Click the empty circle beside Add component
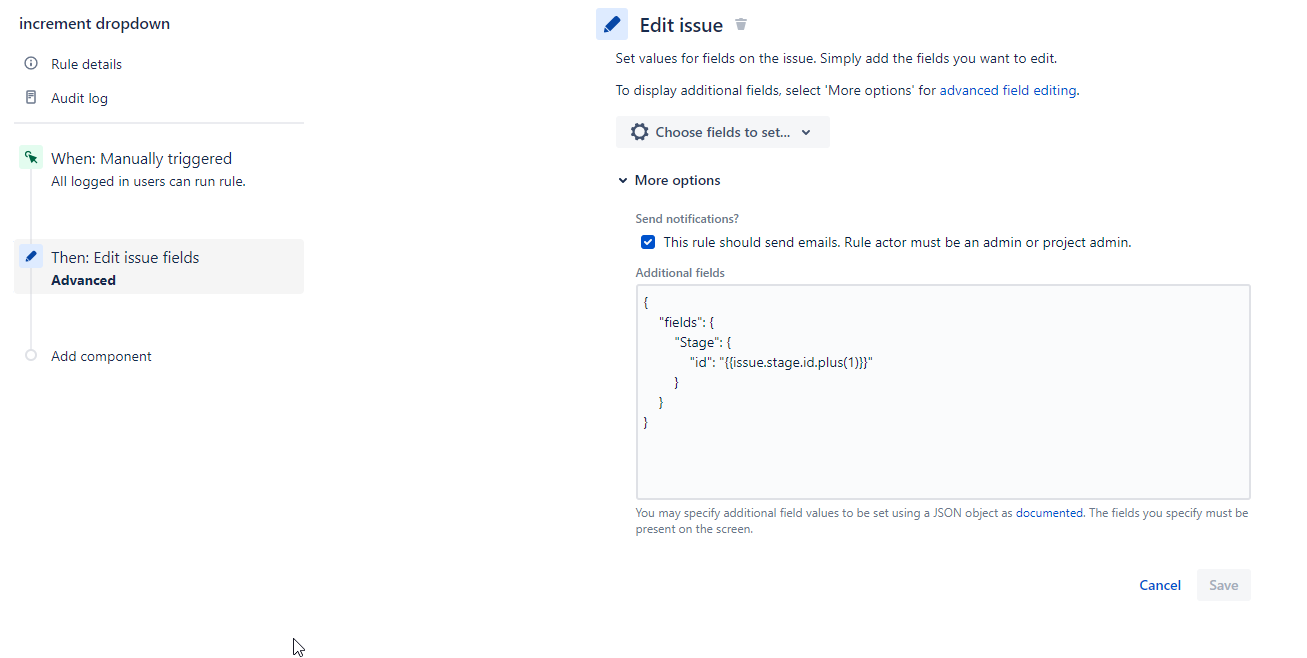 (x=30, y=355)
